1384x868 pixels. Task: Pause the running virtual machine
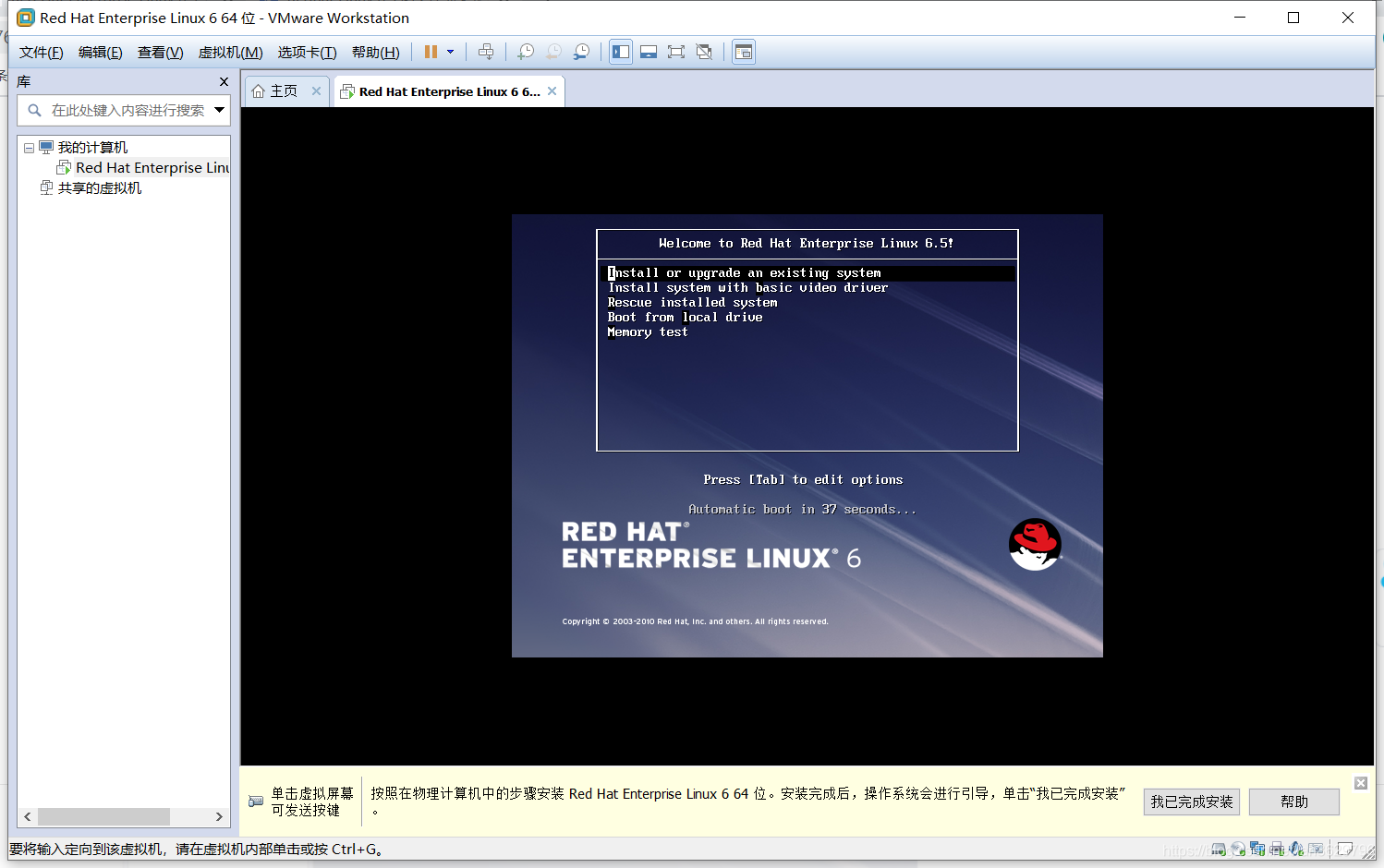click(431, 52)
